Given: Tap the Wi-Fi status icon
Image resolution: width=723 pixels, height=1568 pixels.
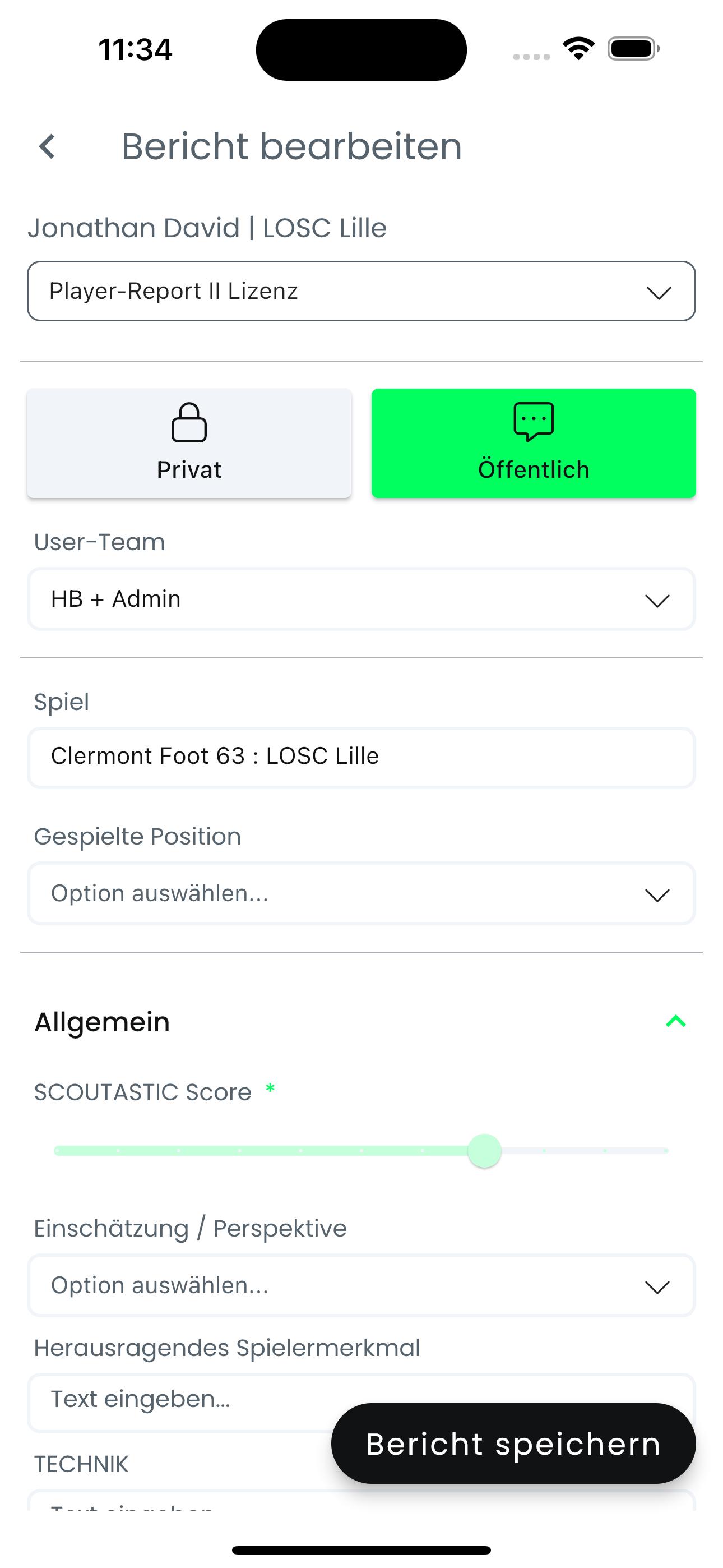Looking at the screenshot, I should [578, 49].
